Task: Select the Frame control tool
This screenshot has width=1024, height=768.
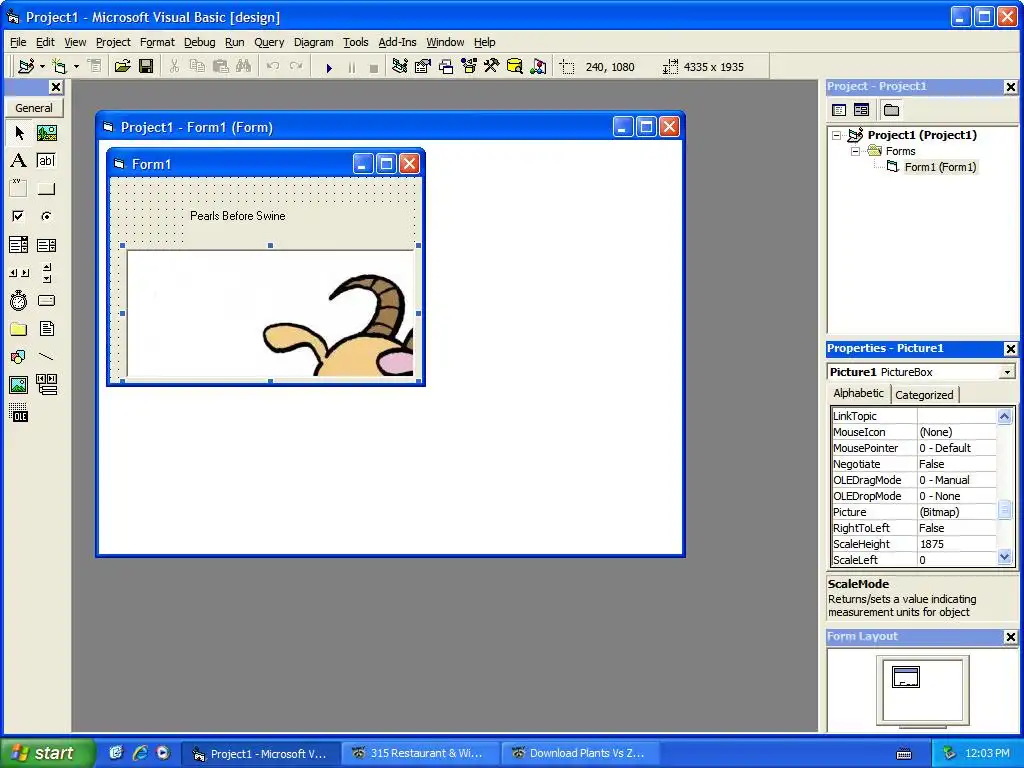Action: coord(19,189)
